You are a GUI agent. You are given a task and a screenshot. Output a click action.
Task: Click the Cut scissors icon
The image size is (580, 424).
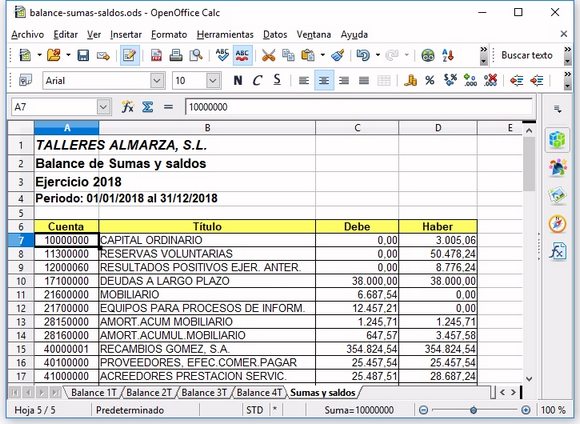tap(269, 55)
